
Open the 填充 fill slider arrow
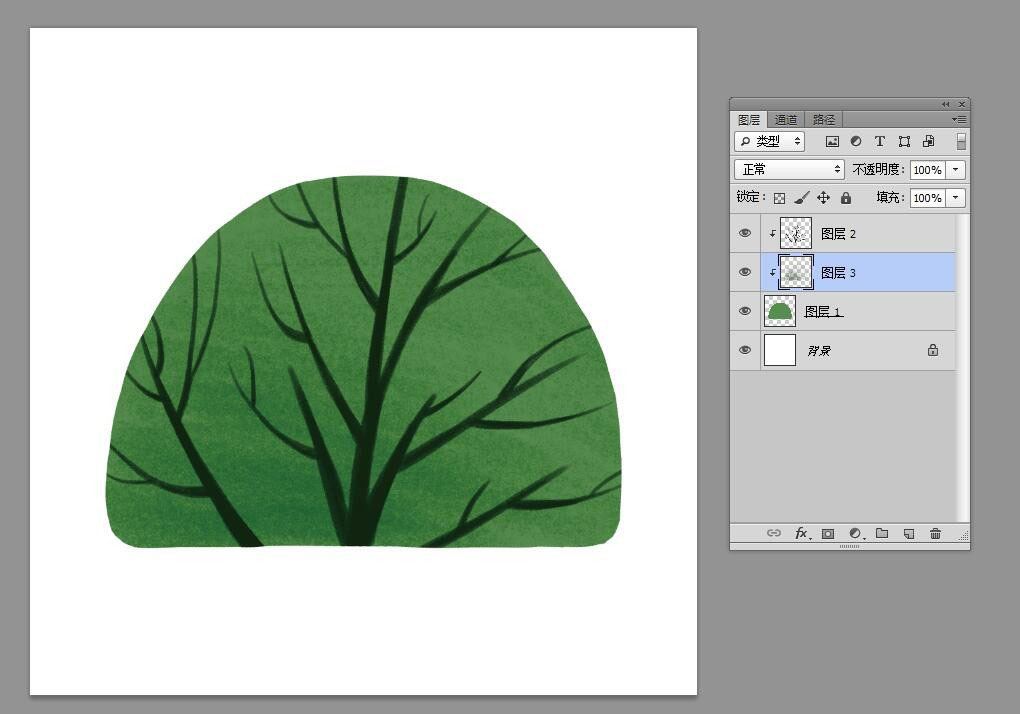[956, 198]
